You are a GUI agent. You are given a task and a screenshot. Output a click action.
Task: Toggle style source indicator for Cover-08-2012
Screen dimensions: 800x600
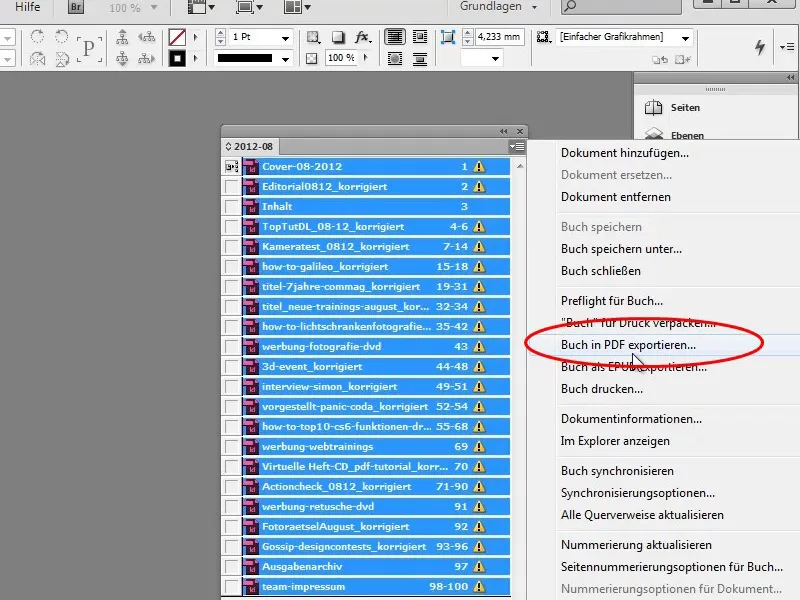pyautogui.click(x=232, y=167)
